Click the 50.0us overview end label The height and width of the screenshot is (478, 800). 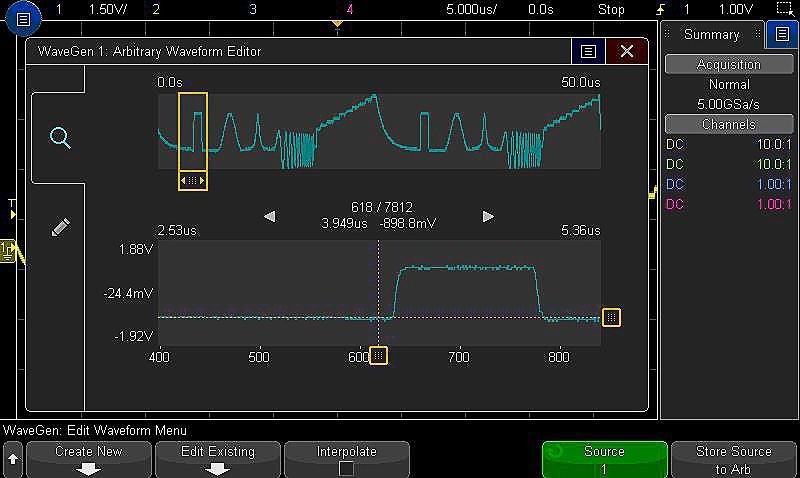[581, 83]
